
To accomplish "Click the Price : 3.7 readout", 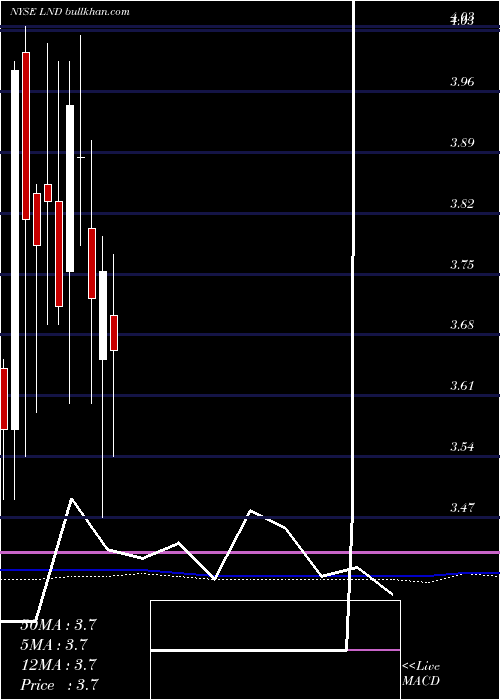I will [59, 685].
